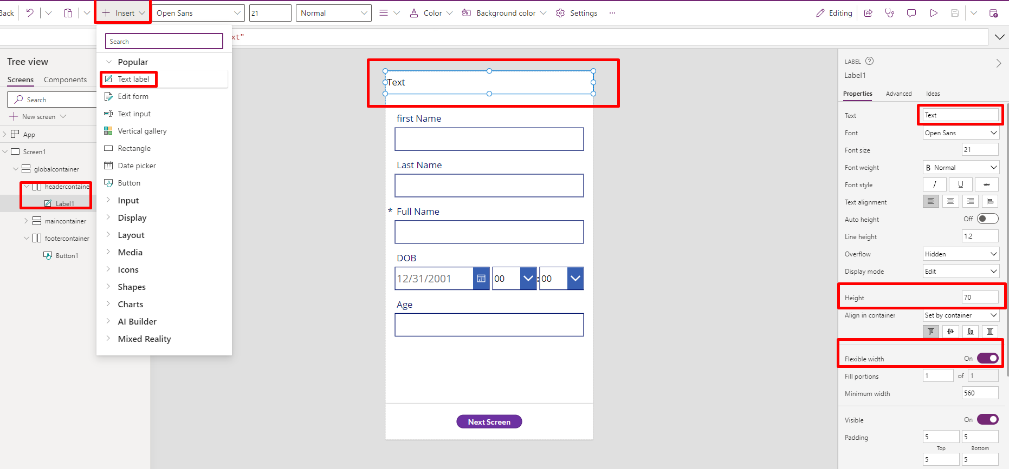Open the Insert menu
This screenshot has height=469, width=1009.
point(123,13)
